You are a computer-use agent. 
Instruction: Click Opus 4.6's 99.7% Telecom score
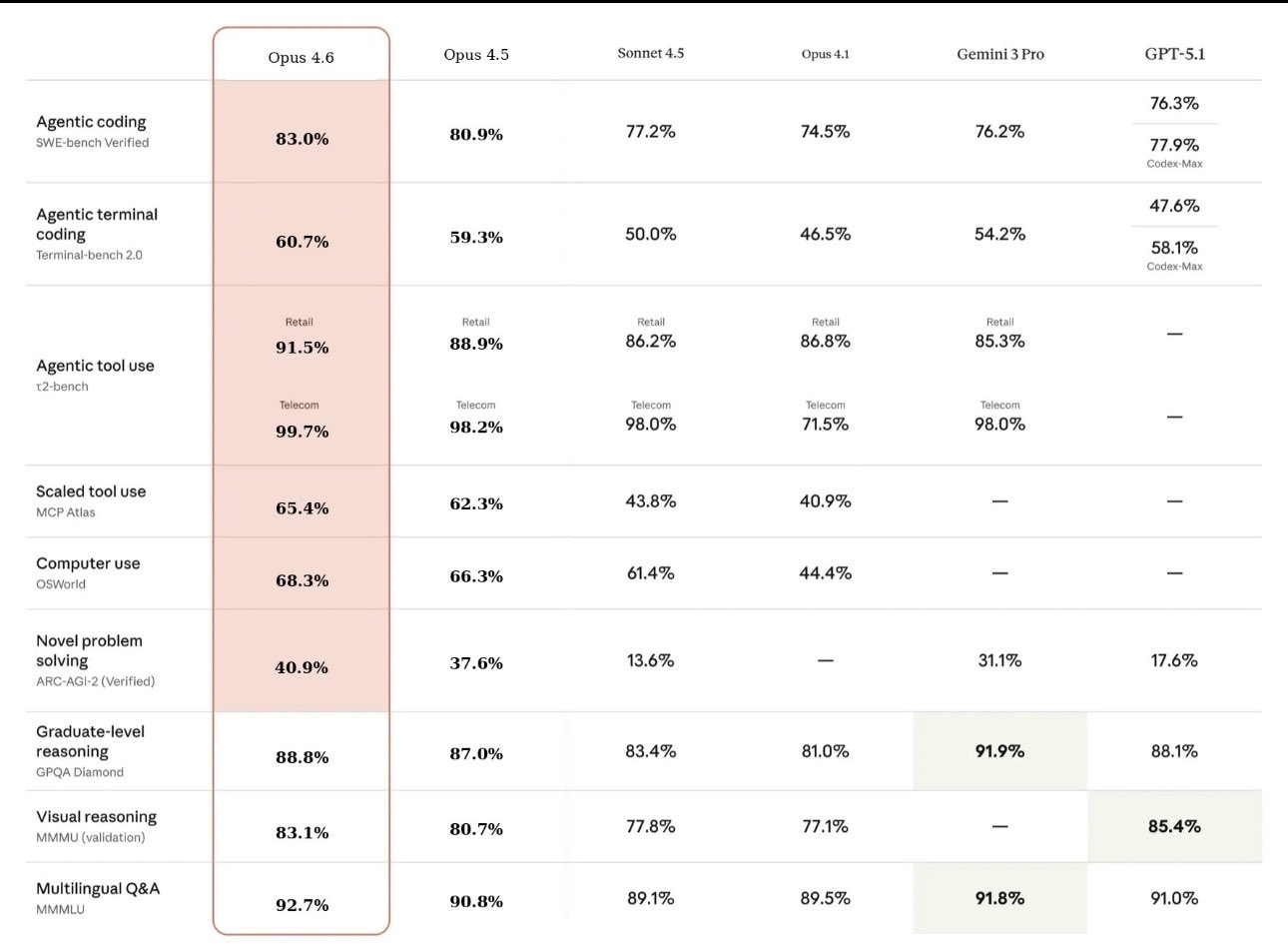click(x=302, y=432)
